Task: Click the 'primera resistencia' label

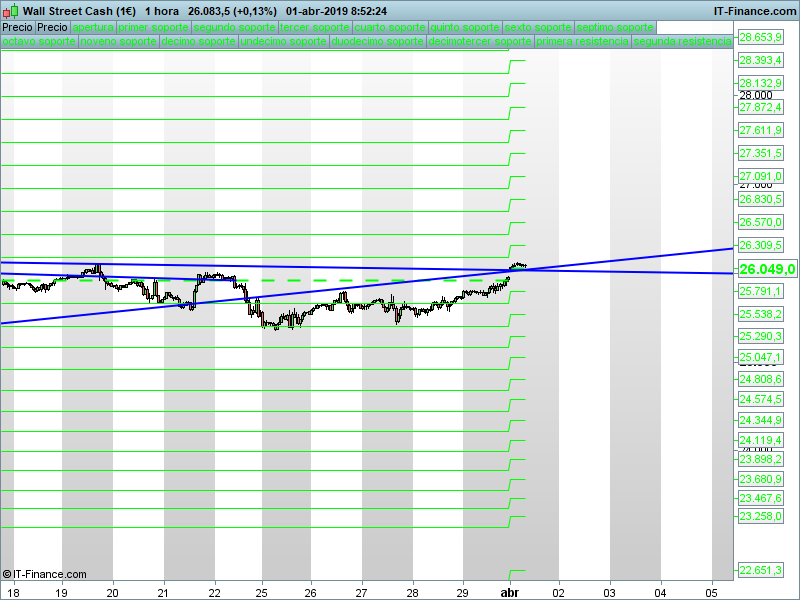Action: point(582,42)
